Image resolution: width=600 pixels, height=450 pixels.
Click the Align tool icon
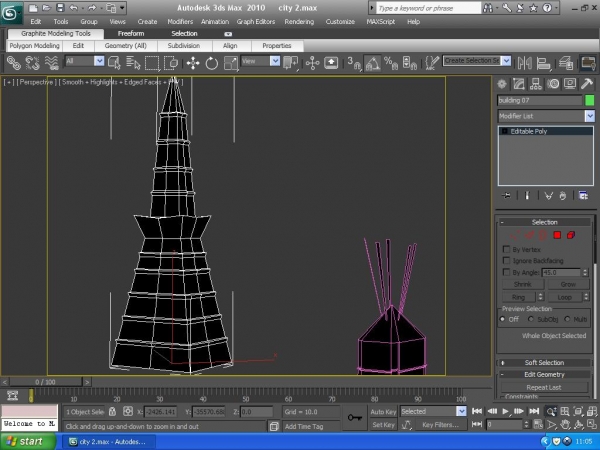click(x=543, y=63)
